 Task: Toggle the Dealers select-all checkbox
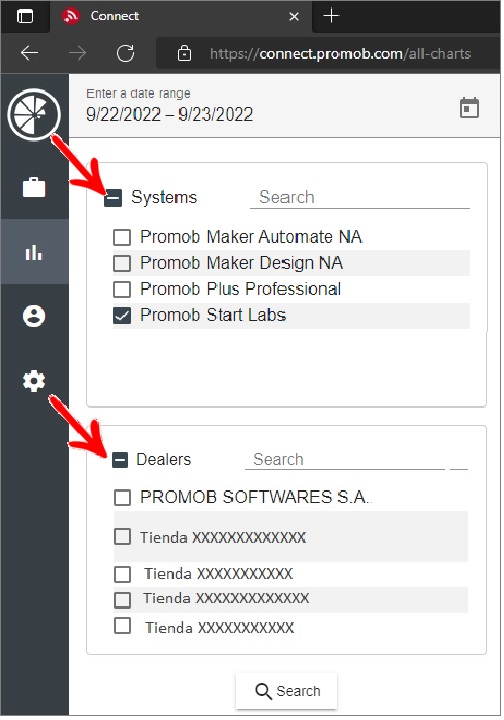[x=120, y=460]
